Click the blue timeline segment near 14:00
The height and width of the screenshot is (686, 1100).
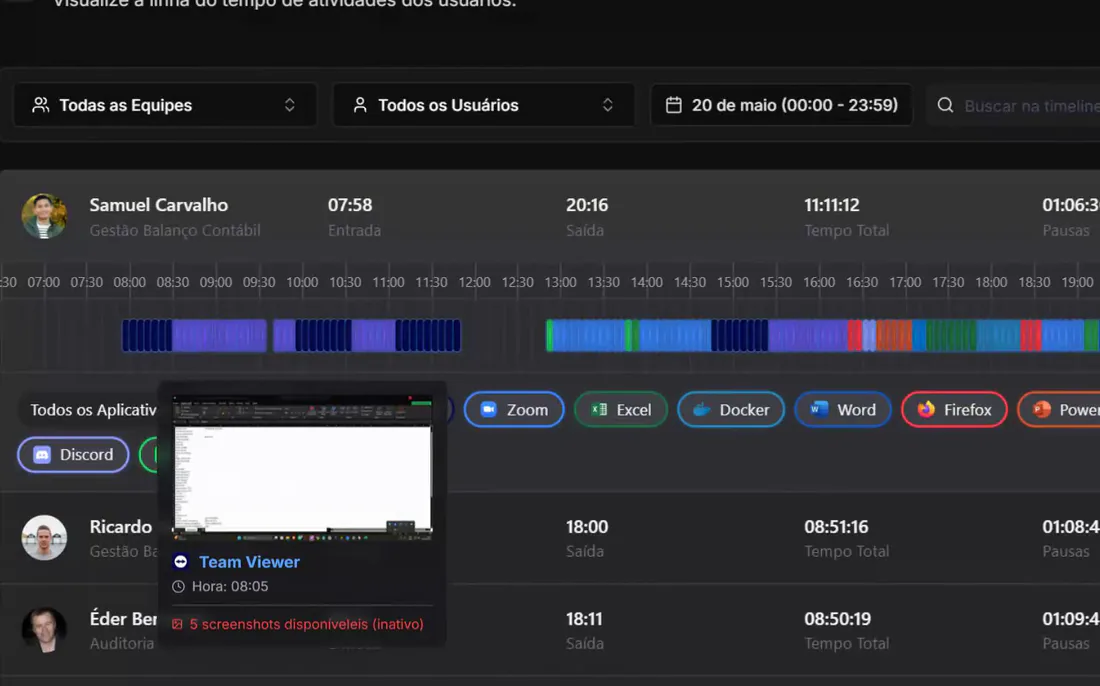[x=675, y=335]
